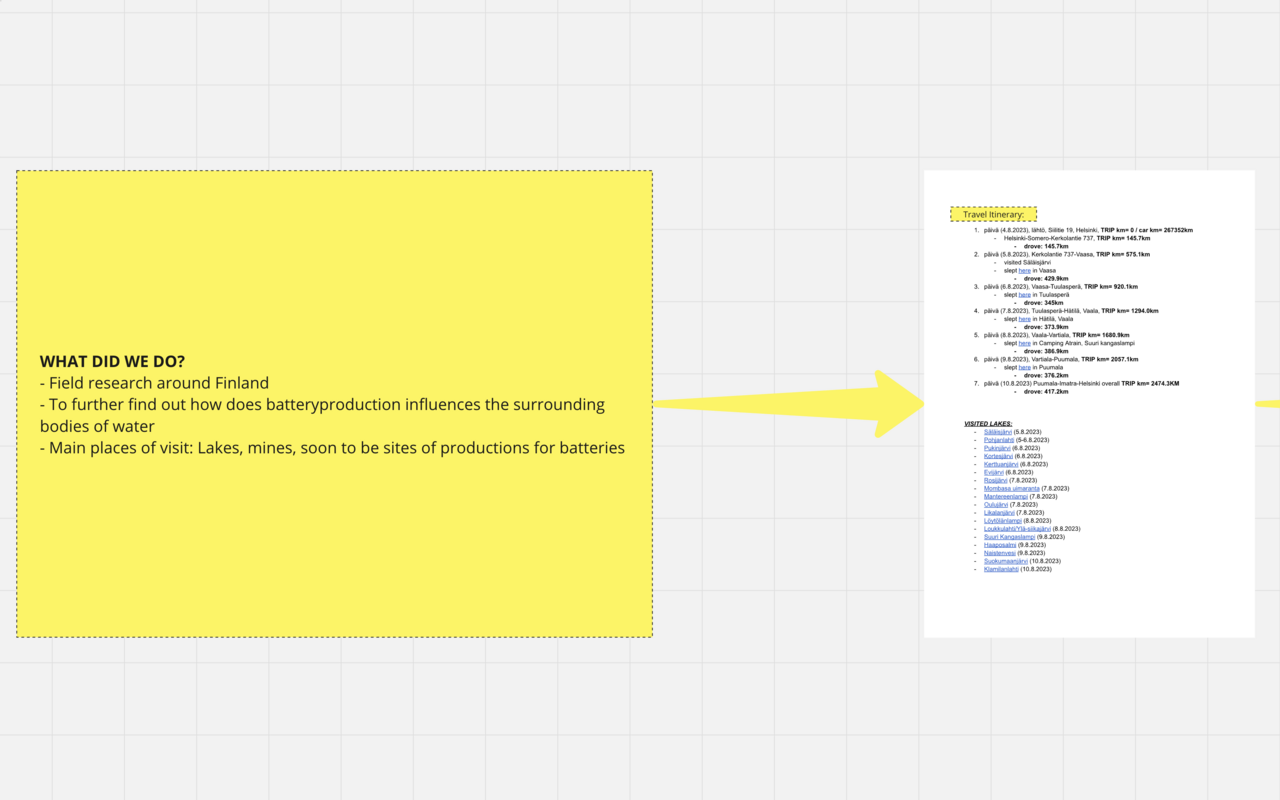Open the Evijärvi lake link
This screenshot has height=800, width=1280.
click(x=994, y=472)
